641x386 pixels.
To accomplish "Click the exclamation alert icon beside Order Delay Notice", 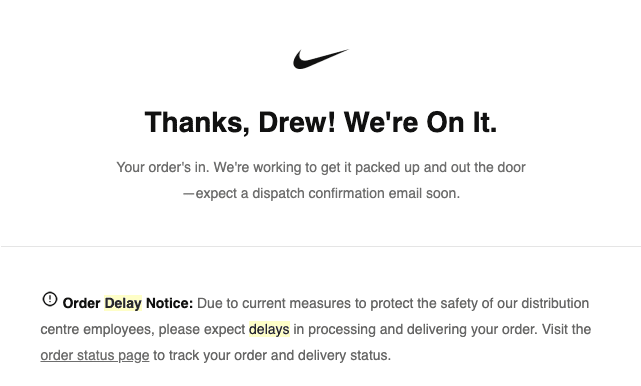I will (x=50, y=299).
